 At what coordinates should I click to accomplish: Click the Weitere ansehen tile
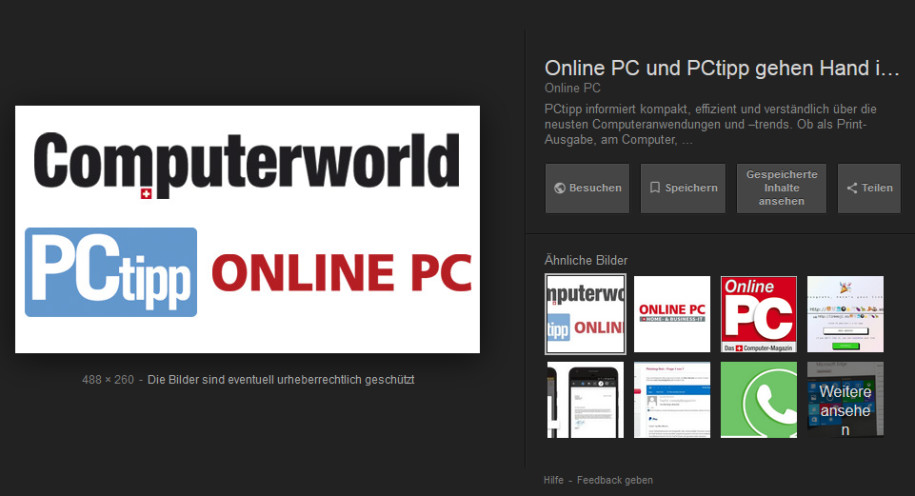(x=845, y=400)
